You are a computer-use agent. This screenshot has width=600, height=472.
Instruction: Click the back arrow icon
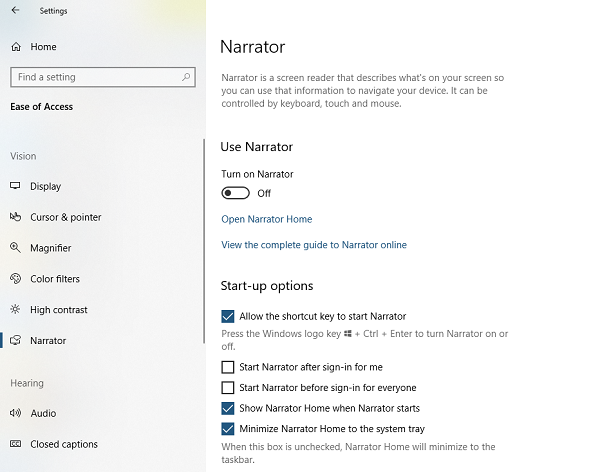[x=15, y=11]
